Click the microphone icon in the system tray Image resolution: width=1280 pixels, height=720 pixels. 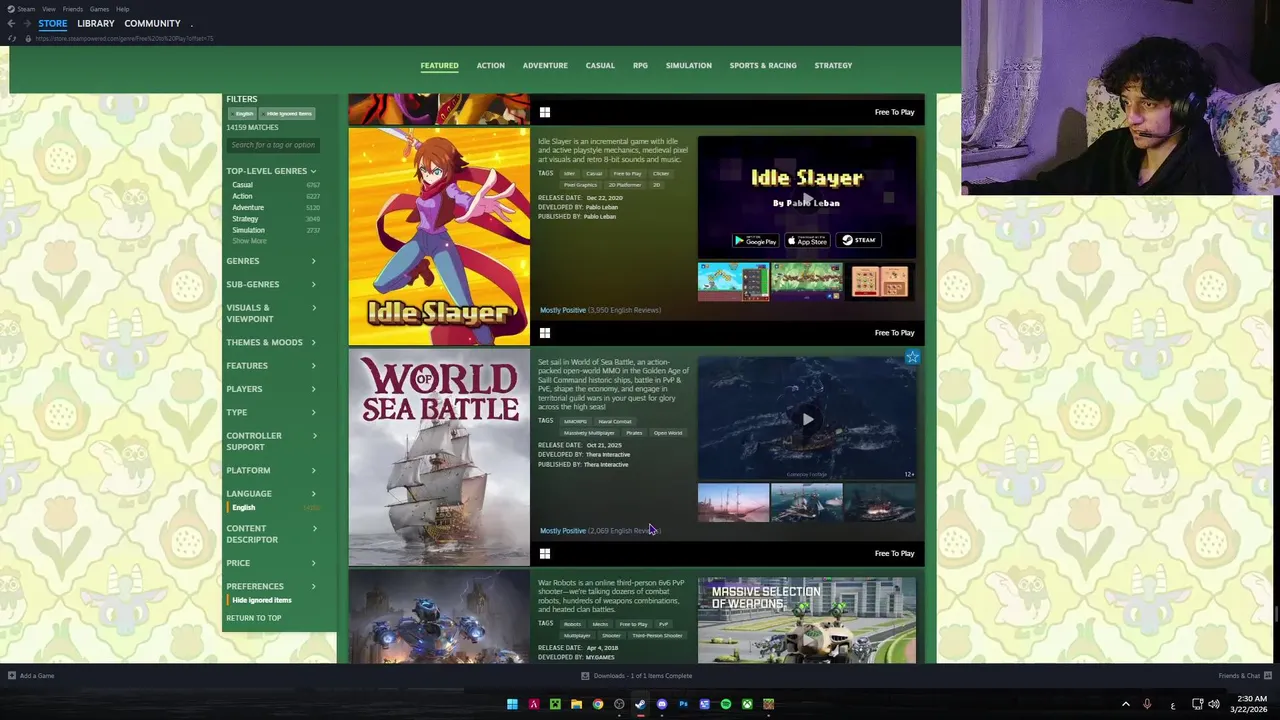point(1147,704)
